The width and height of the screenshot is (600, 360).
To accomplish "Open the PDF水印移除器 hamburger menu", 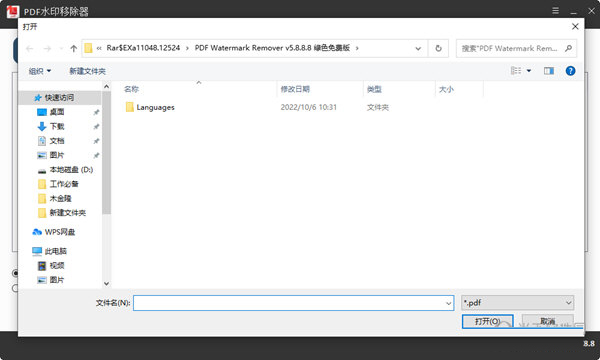I will [x=555, y=11].
